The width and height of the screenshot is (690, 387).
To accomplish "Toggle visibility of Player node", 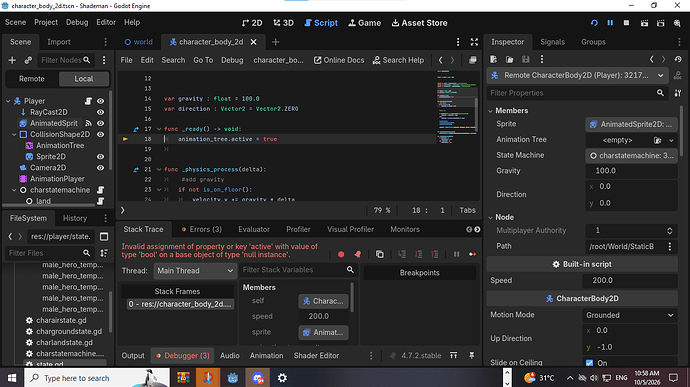I will click(x=100, y=101).
